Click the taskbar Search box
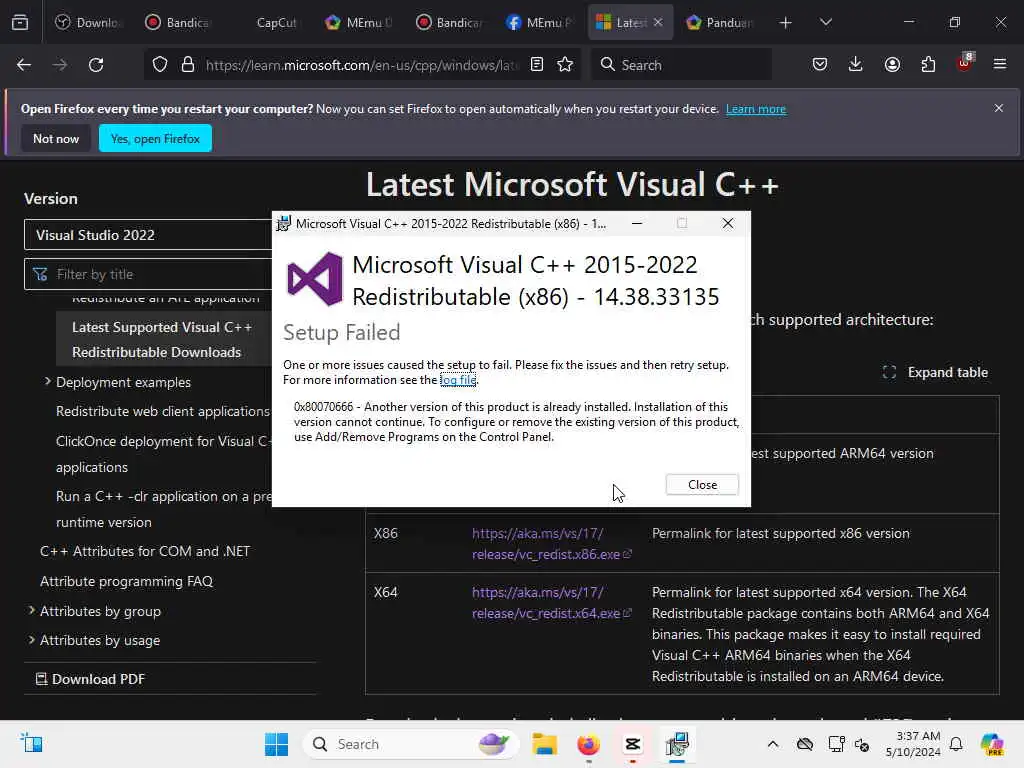This screenshot has height=768, width=1024. click(x=411, y=744)
